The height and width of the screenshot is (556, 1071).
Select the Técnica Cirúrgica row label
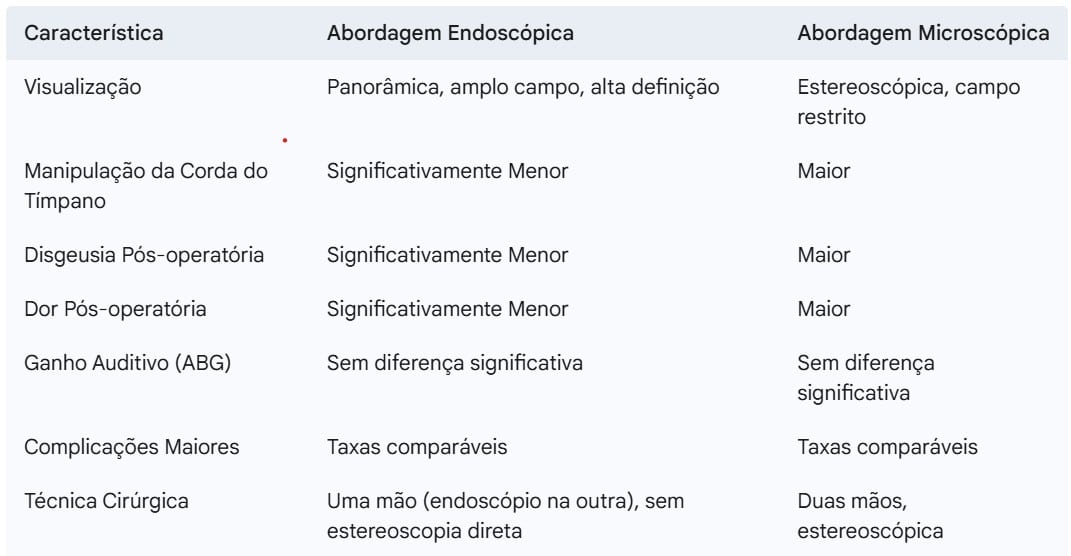[106, 501]
